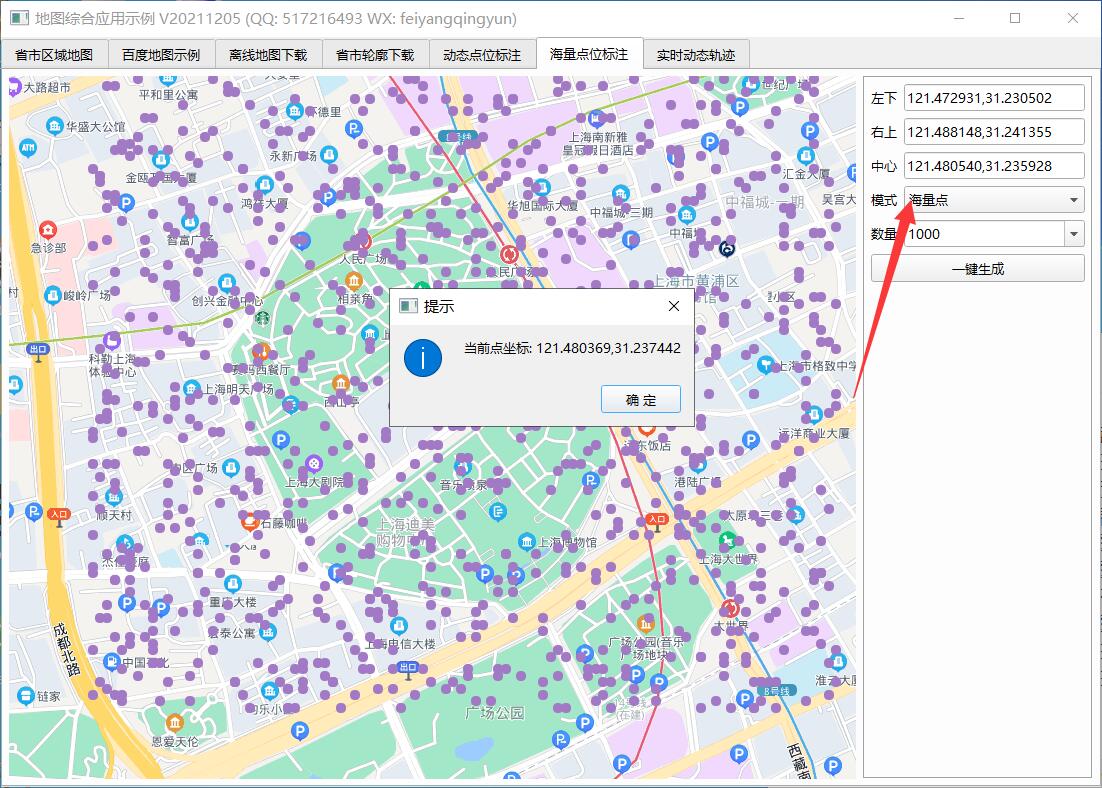Select the 离线地图下载 tab

point(268,55)
